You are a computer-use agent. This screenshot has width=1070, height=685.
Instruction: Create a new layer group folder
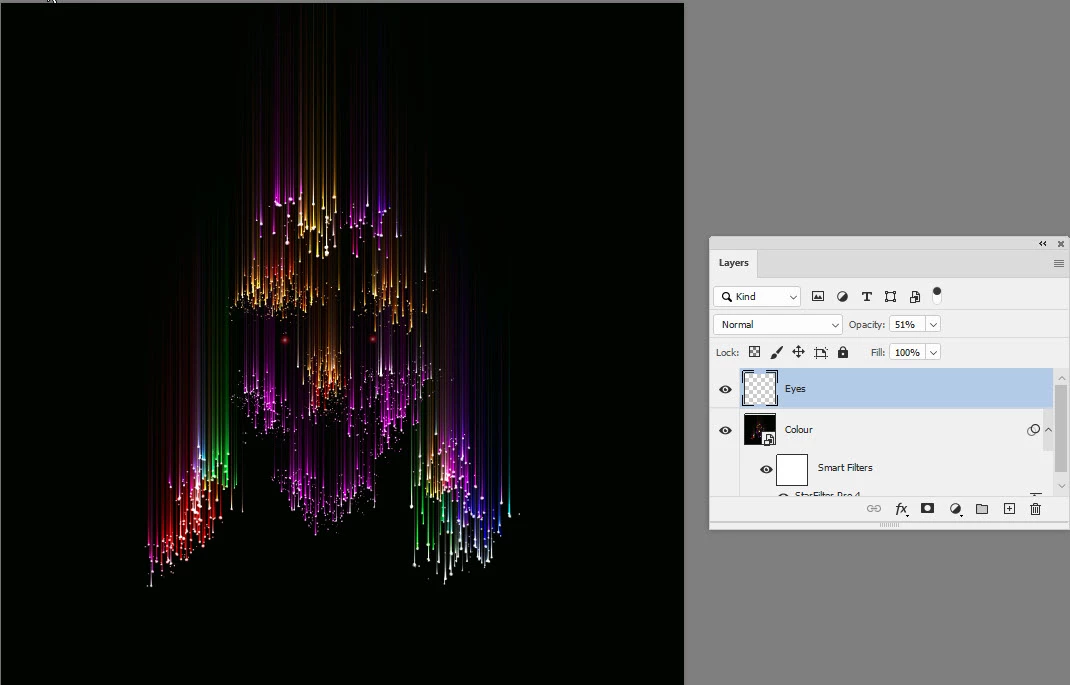click(x=982, y=508)
